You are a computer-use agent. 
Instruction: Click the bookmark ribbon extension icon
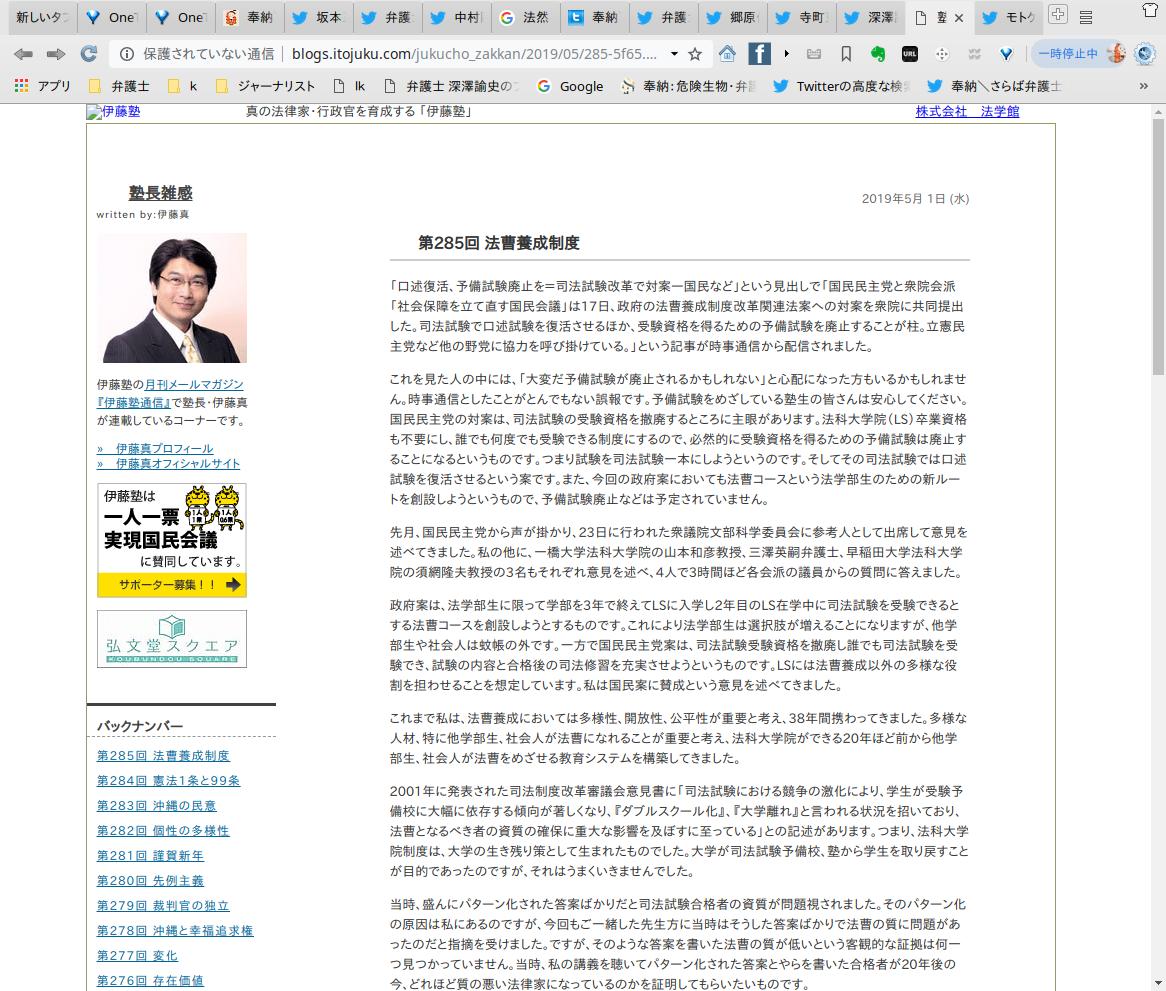[846, 54]
